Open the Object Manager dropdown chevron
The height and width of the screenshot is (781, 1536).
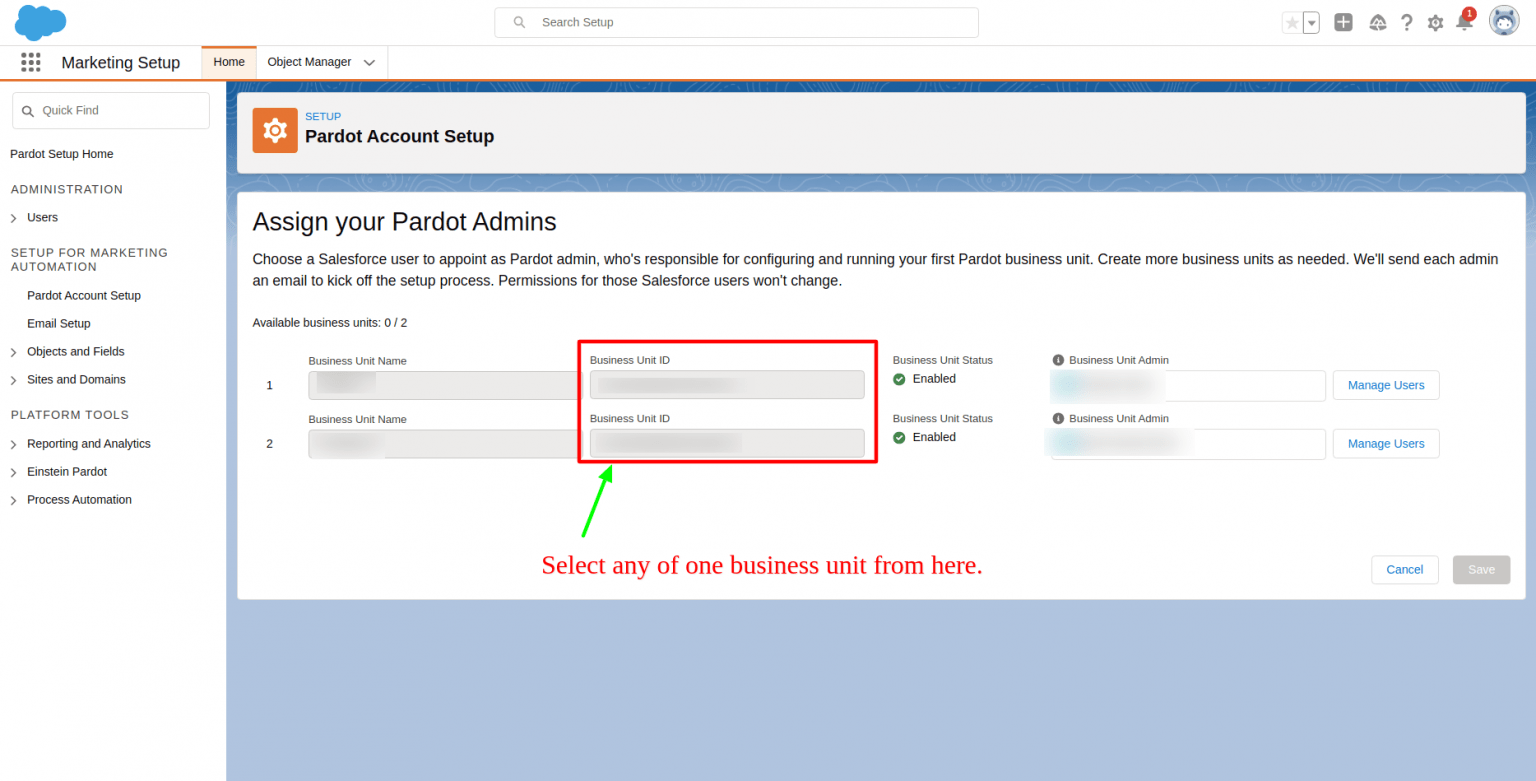click(369, 62)
